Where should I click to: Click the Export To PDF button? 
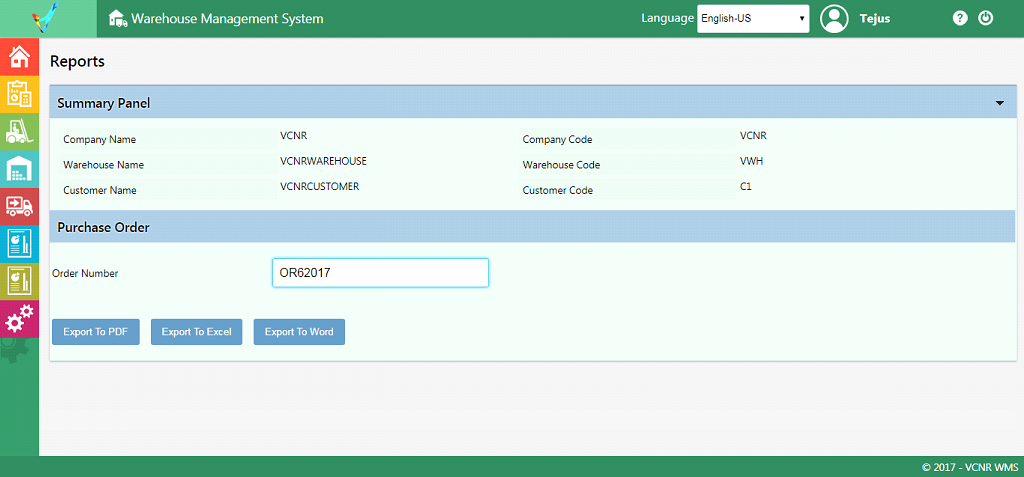(95, 332)
